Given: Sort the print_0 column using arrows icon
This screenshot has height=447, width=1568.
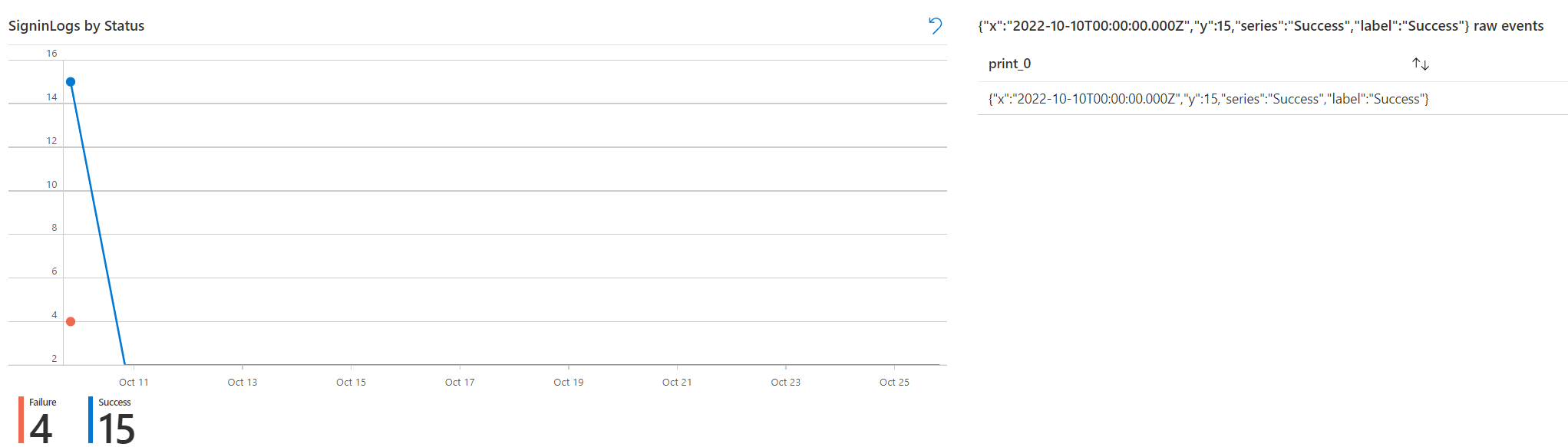Looking at the screenshot, I should click(1420, 64).
